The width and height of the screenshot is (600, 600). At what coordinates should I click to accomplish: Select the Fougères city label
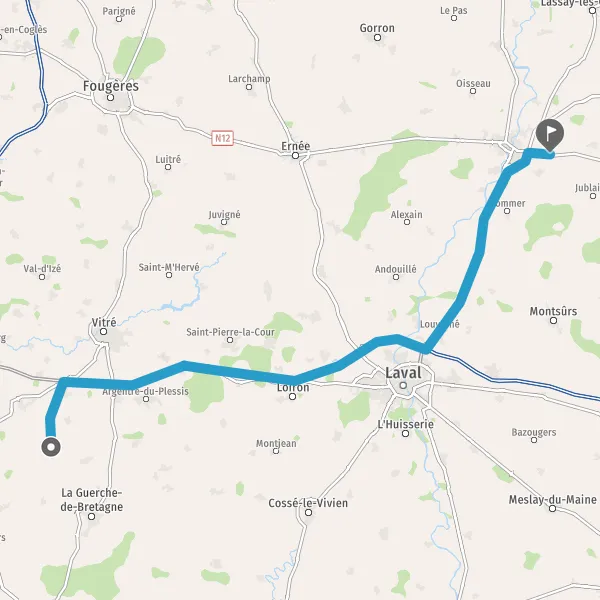click(x=111, y=86)
